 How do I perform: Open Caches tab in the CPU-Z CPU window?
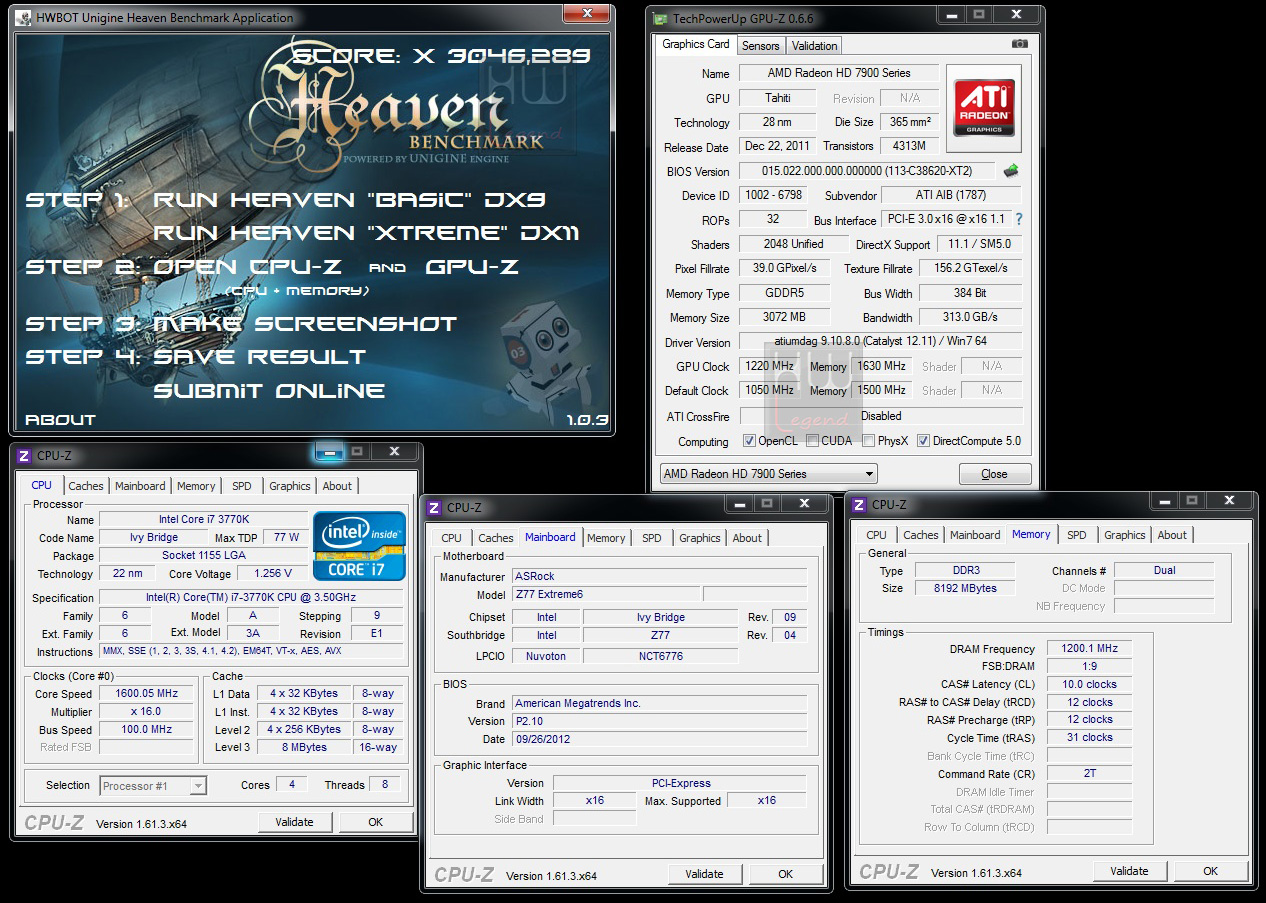click(x=86, y=486)
